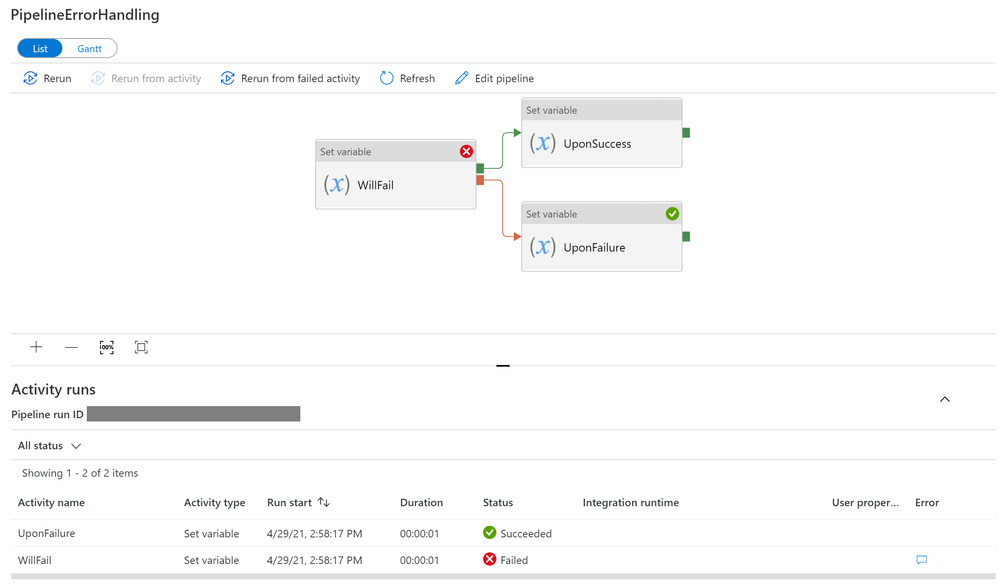Select the UponFailure row in activity runs
The width and height of the screenshot is (999, 585).
(x=503, y=533)
